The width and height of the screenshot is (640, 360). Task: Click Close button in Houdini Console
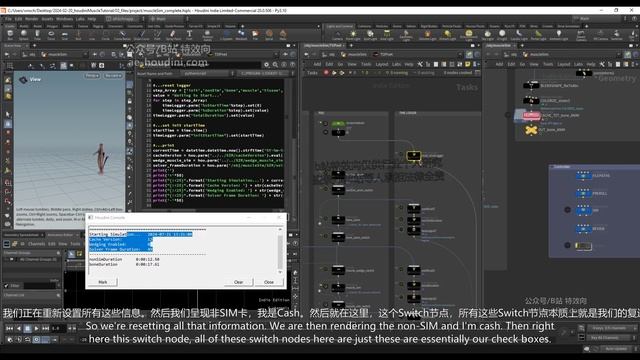point(269,282)
